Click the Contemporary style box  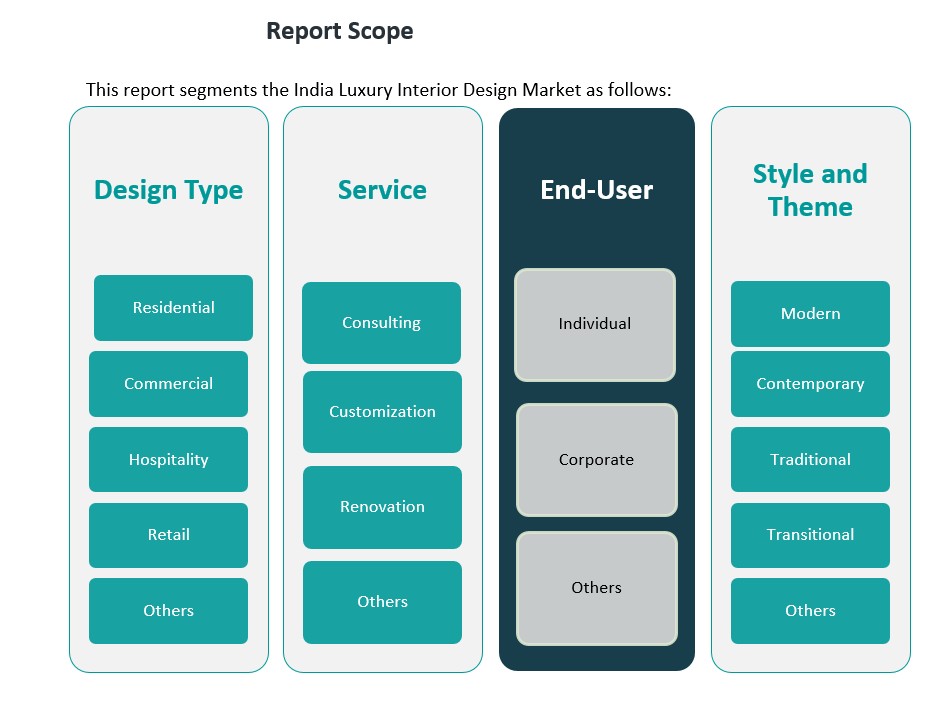(810, 384)
